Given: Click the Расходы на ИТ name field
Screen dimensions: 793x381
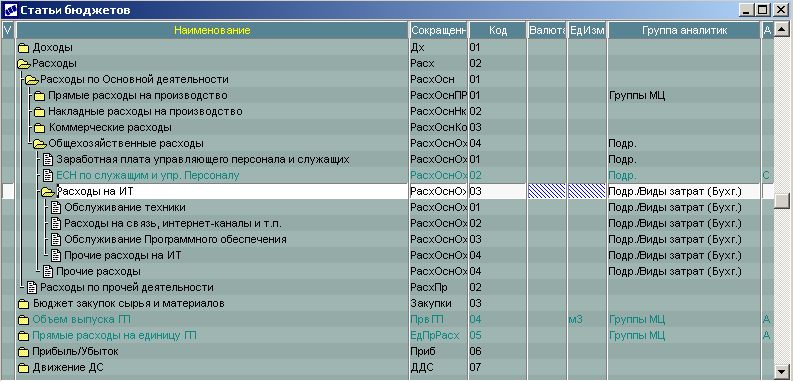Looking at the screenshot, I should (x=232, y=192).
